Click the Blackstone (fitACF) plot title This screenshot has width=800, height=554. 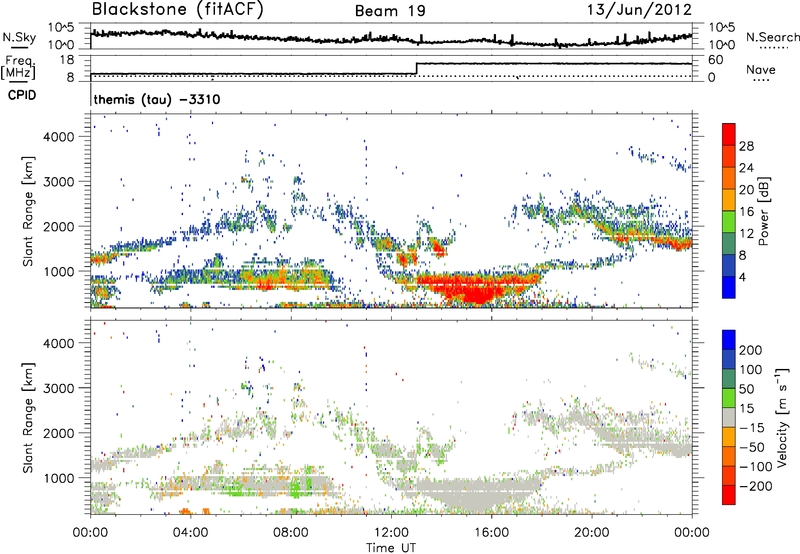pyautogui.click(x=178, y=10)
